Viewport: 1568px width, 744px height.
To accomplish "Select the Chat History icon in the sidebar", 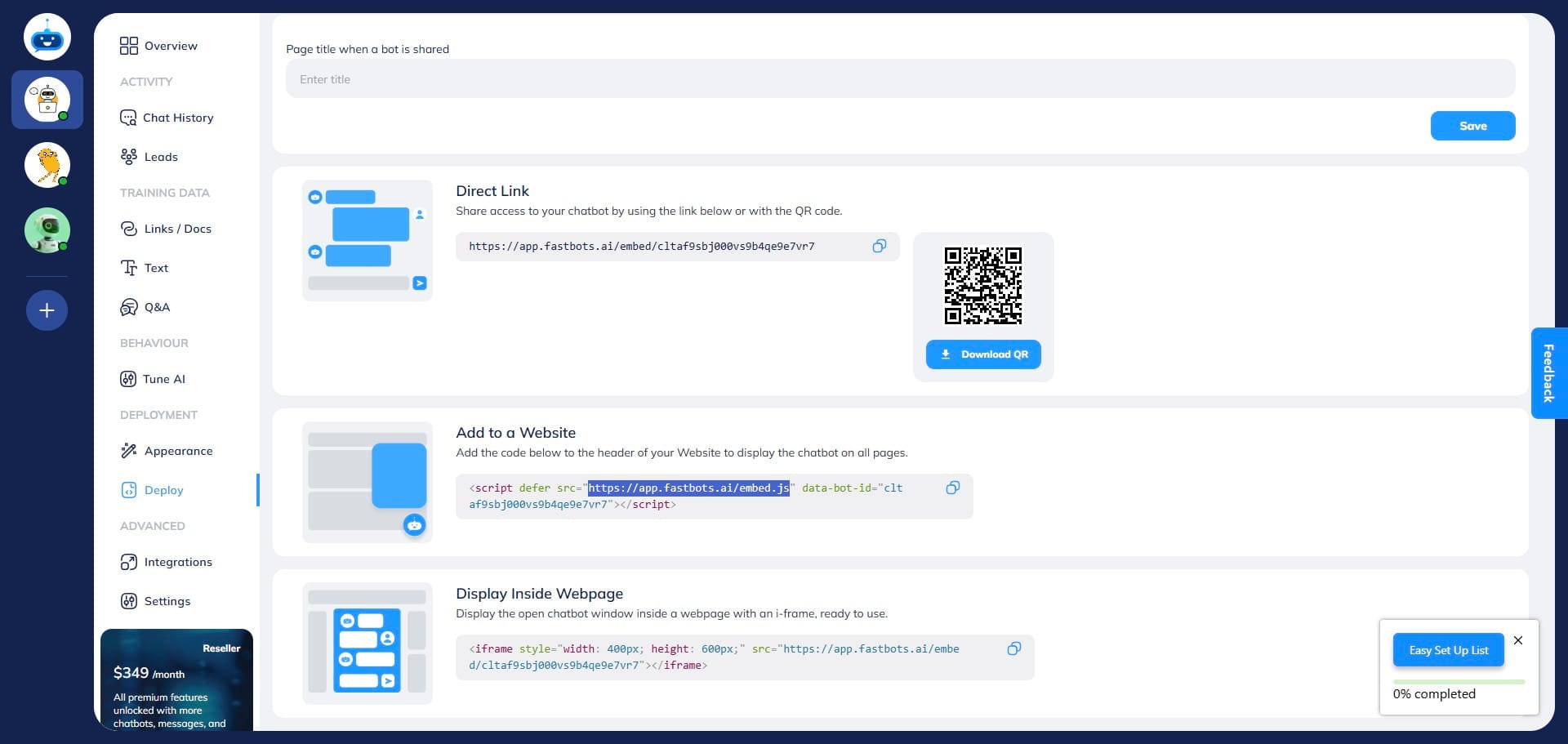I will [129, 118].
